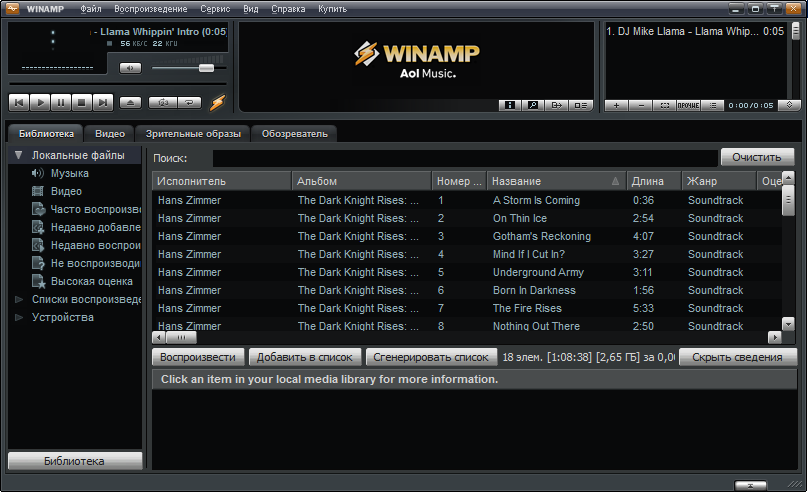This screenshot has height=492, width=808.
Task: Toggle shuffle mode
Action: (x=163, y=103)
